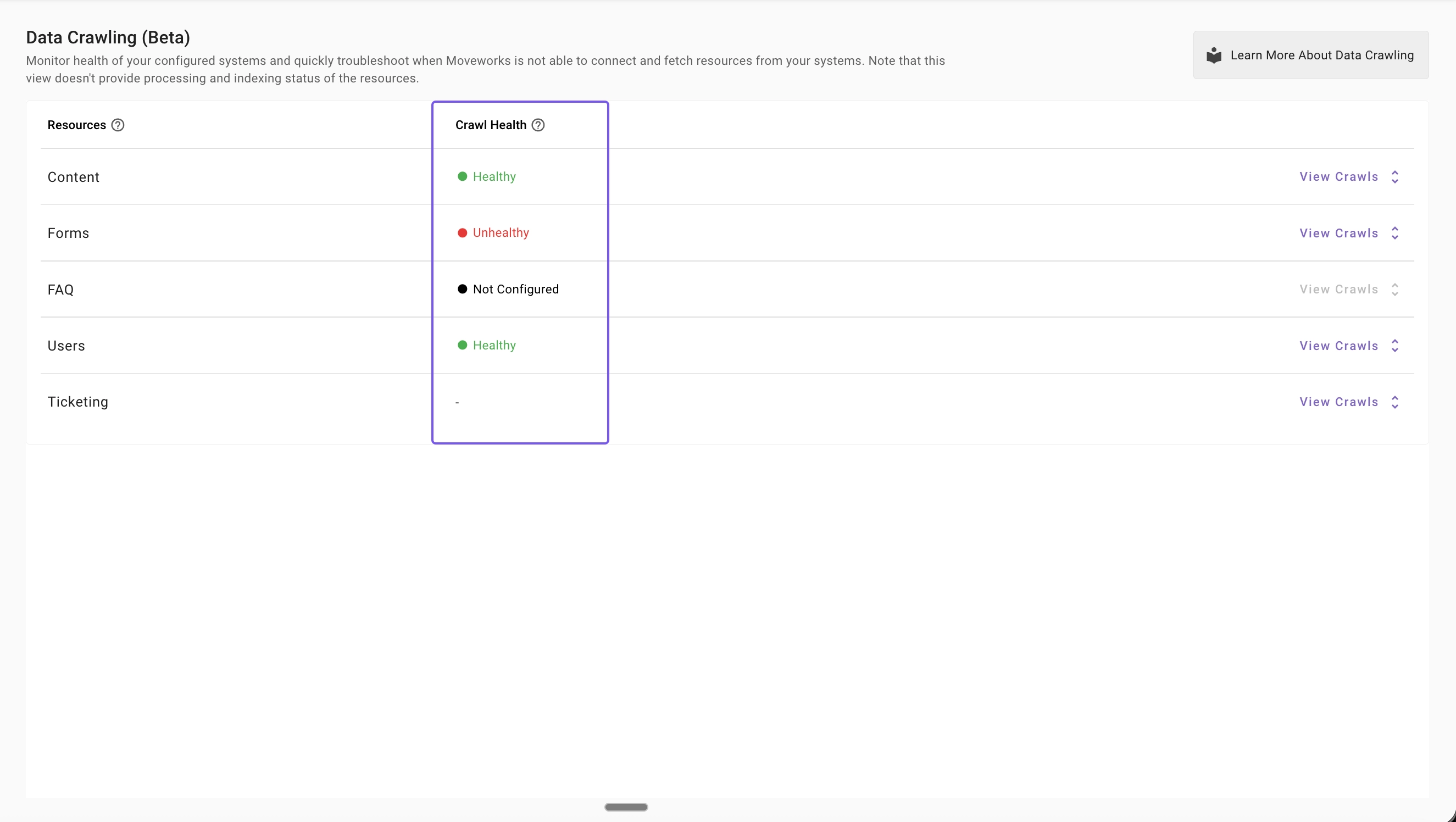The width and height of the screenshot is (1456, 822).
Task: Open View Crawls for Content
Action: point(1338,177)
